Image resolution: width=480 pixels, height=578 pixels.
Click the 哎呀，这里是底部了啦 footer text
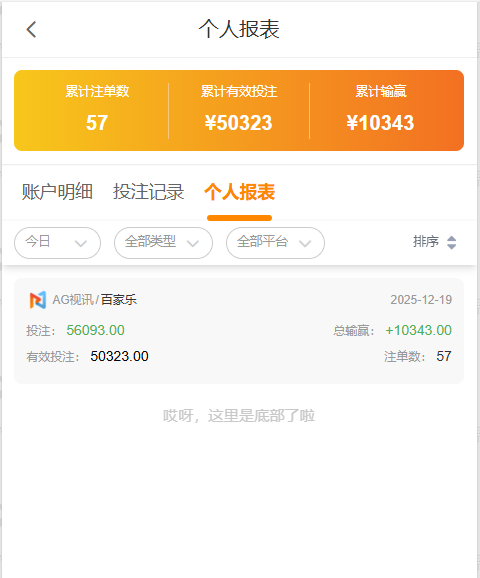click(239, 416)
